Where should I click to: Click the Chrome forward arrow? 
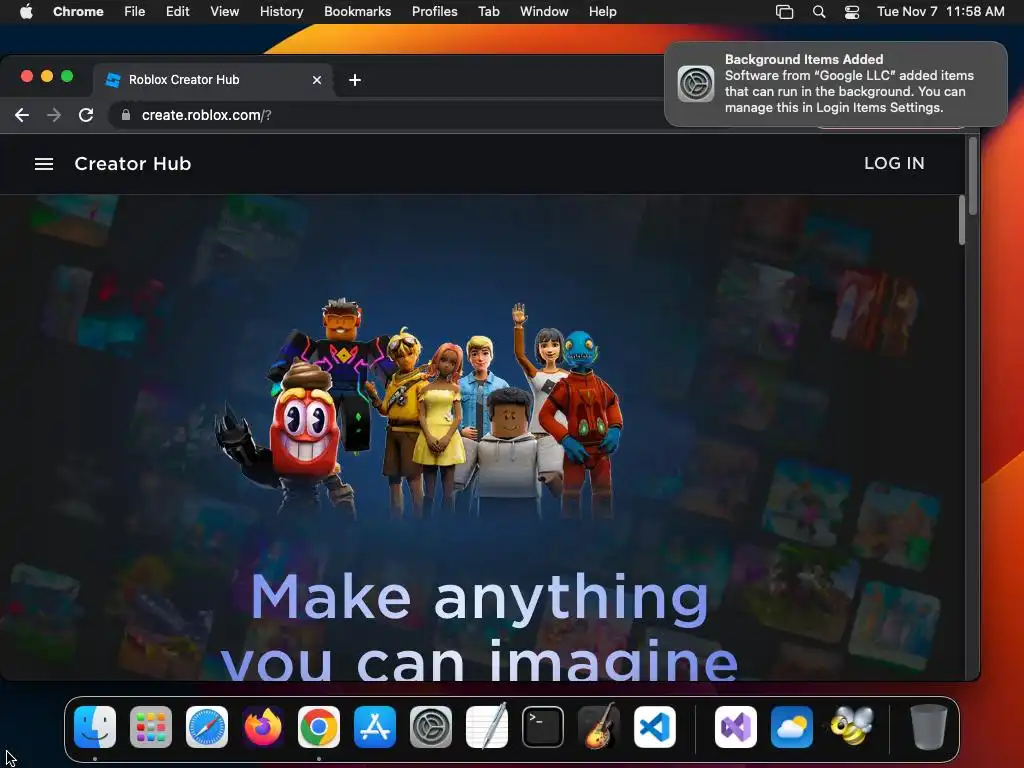tap(54, 115)
